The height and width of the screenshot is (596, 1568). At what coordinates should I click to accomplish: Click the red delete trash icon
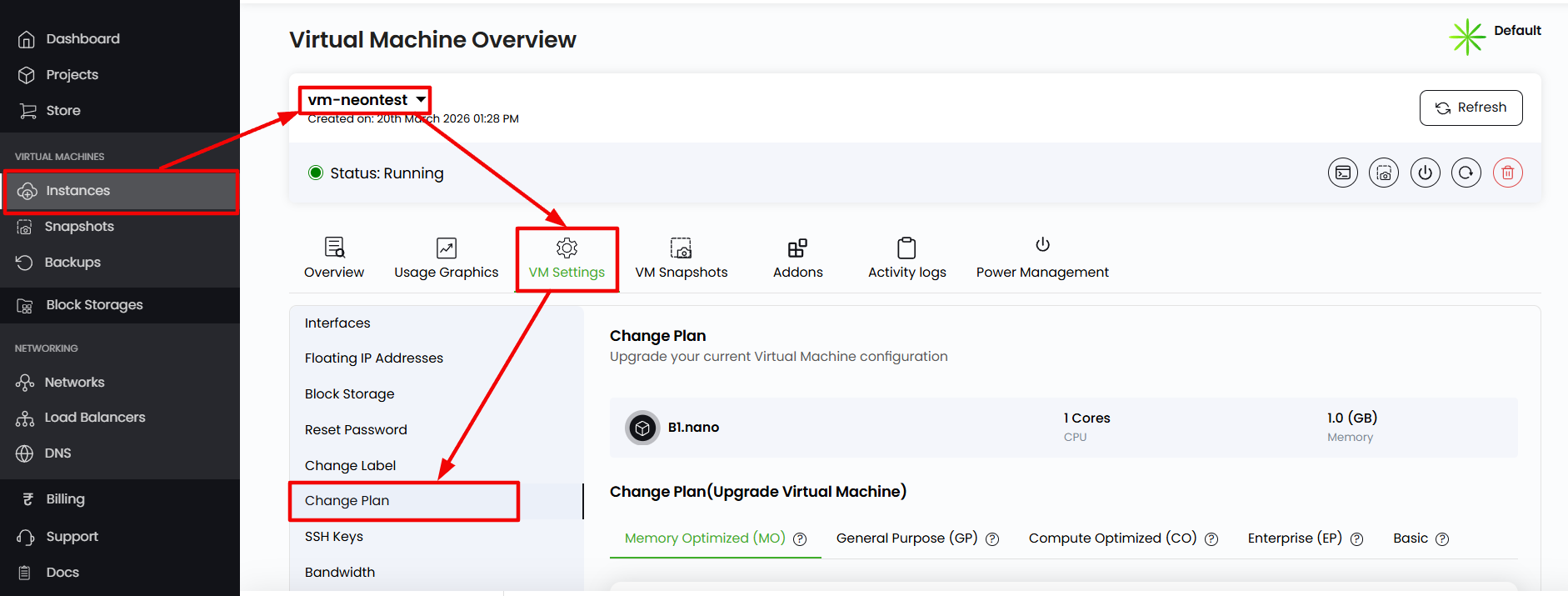pos(1507,173)
